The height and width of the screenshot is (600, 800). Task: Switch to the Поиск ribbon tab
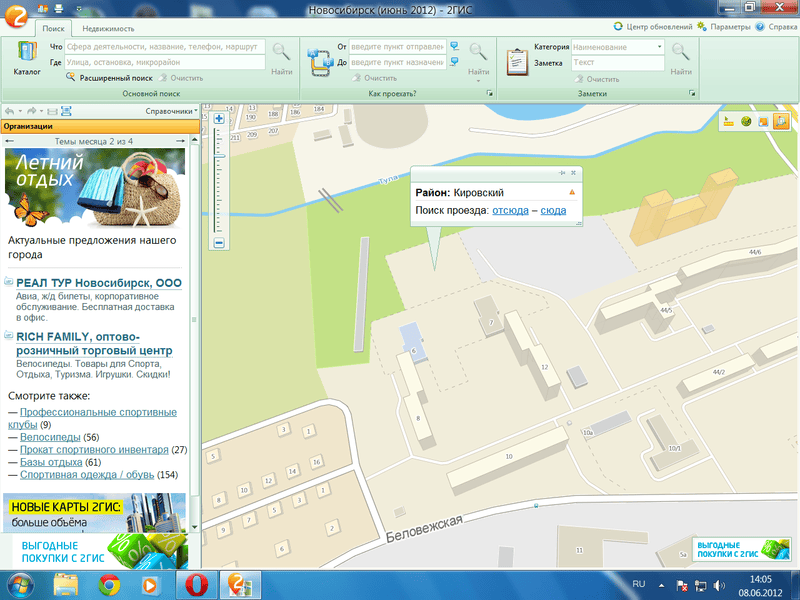click(53, 29)
